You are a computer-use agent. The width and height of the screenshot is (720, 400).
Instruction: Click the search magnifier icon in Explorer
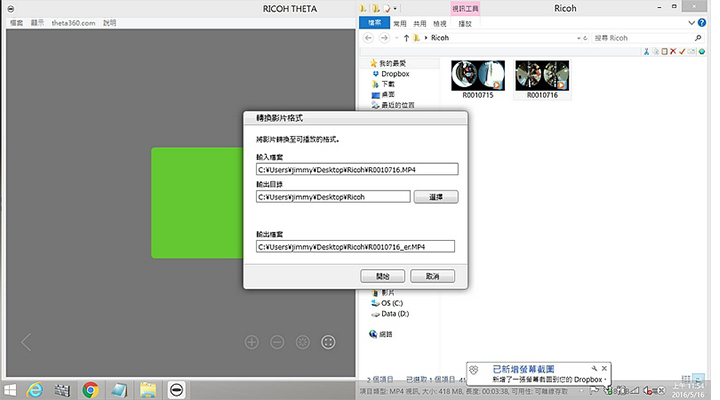698,38
